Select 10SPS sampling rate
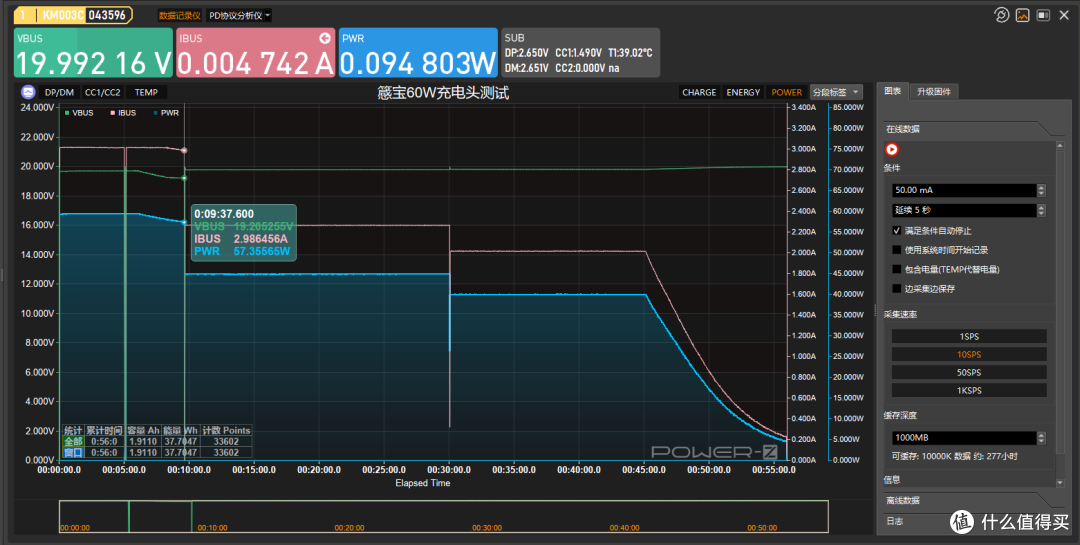Screen dimensions: 1080x545 969,354
